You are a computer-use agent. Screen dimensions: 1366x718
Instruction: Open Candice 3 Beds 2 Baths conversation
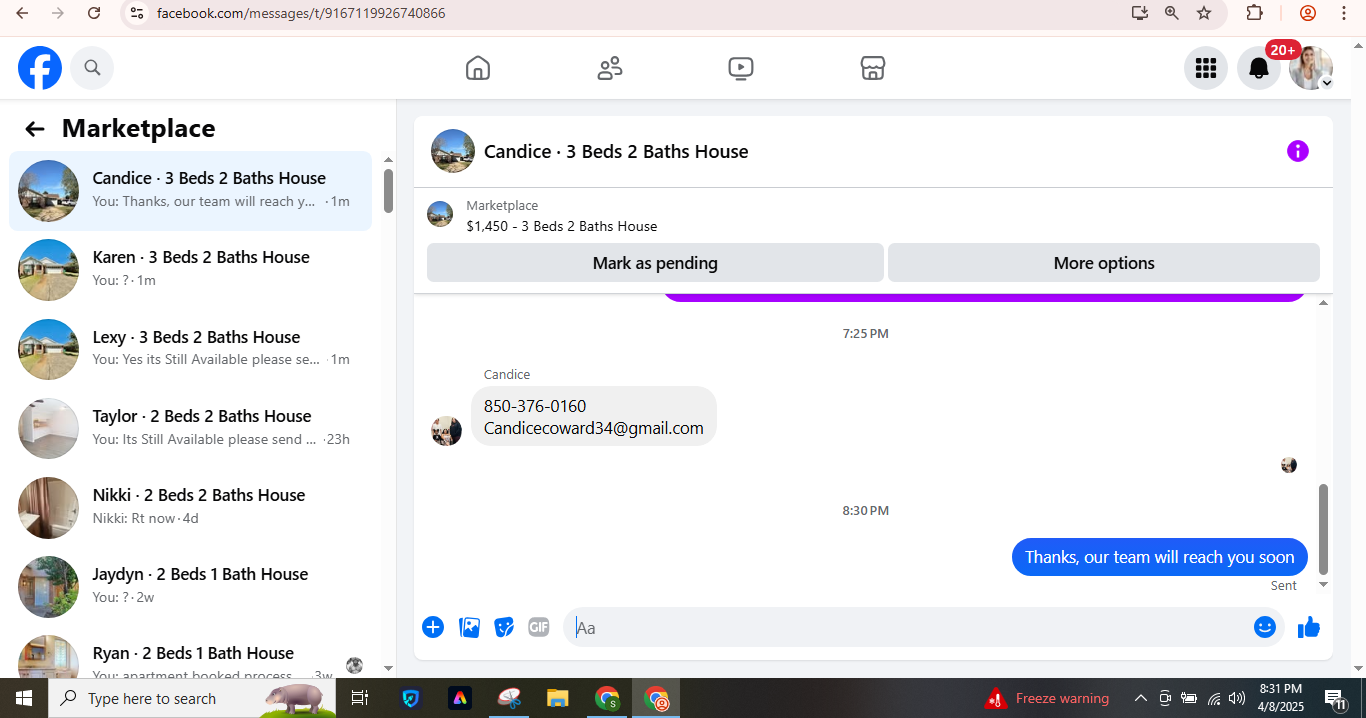pos(190,190)
